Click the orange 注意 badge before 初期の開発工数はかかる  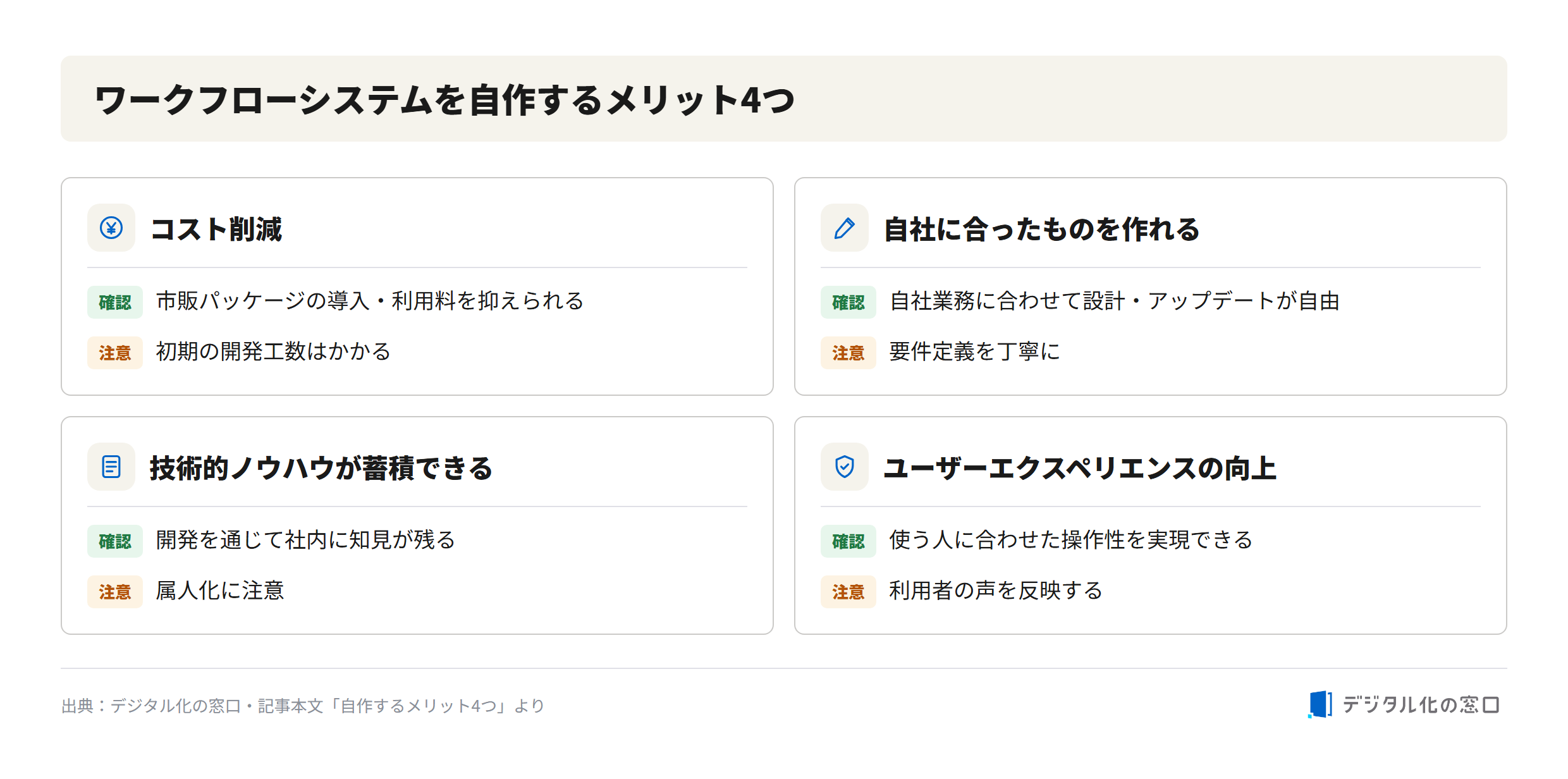point(115,353)
